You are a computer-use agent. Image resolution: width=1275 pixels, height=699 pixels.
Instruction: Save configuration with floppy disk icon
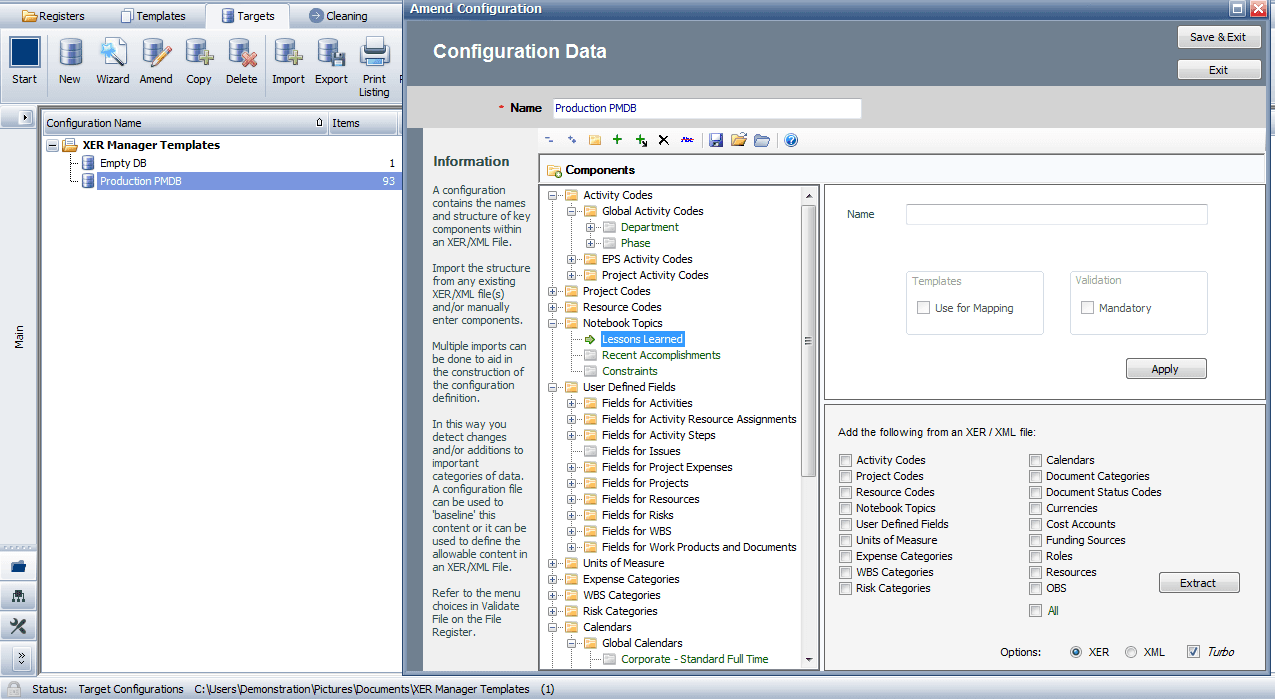tap(716, 141)
